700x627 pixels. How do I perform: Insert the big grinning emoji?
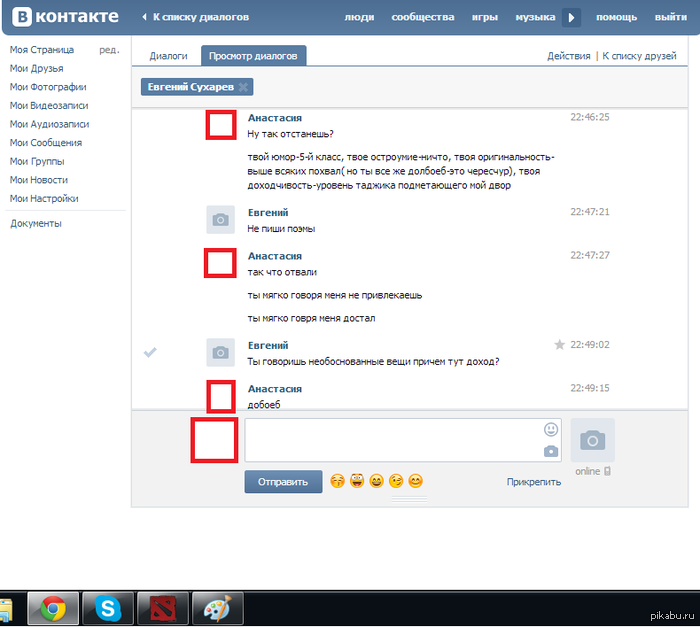point(376,481)
